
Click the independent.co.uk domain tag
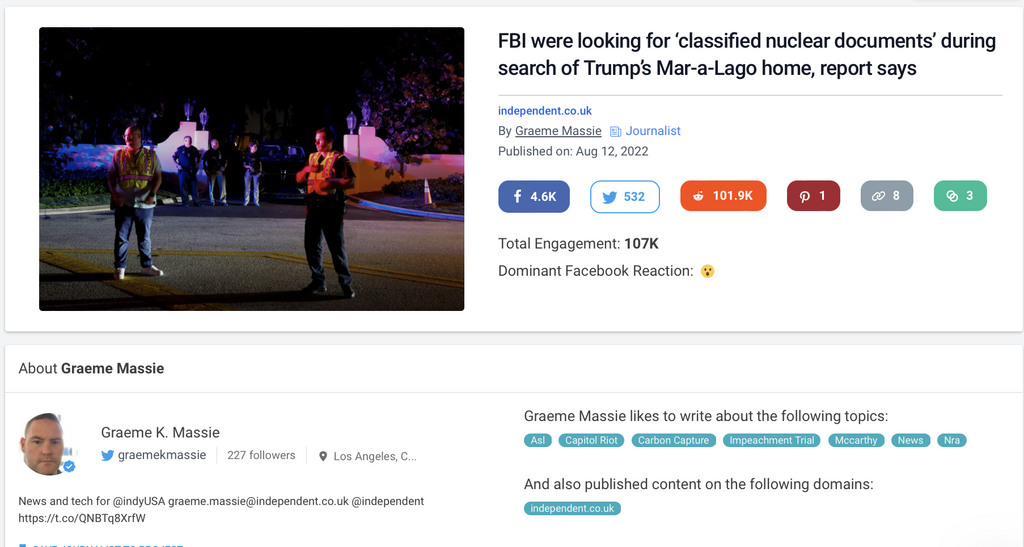tap(572, 508)
